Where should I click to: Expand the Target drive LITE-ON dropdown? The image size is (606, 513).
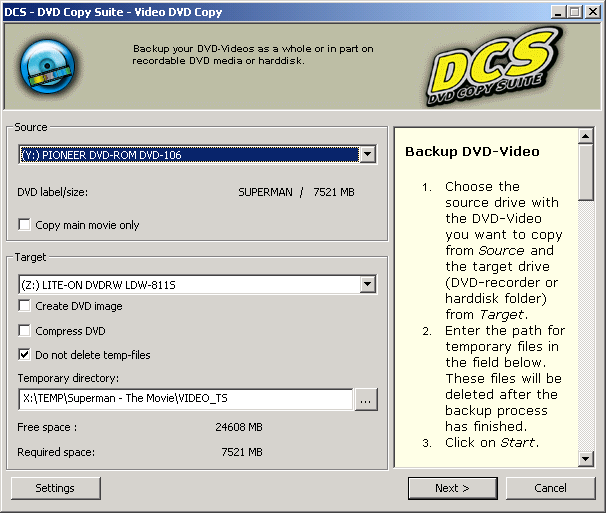(x=367, y=285)
